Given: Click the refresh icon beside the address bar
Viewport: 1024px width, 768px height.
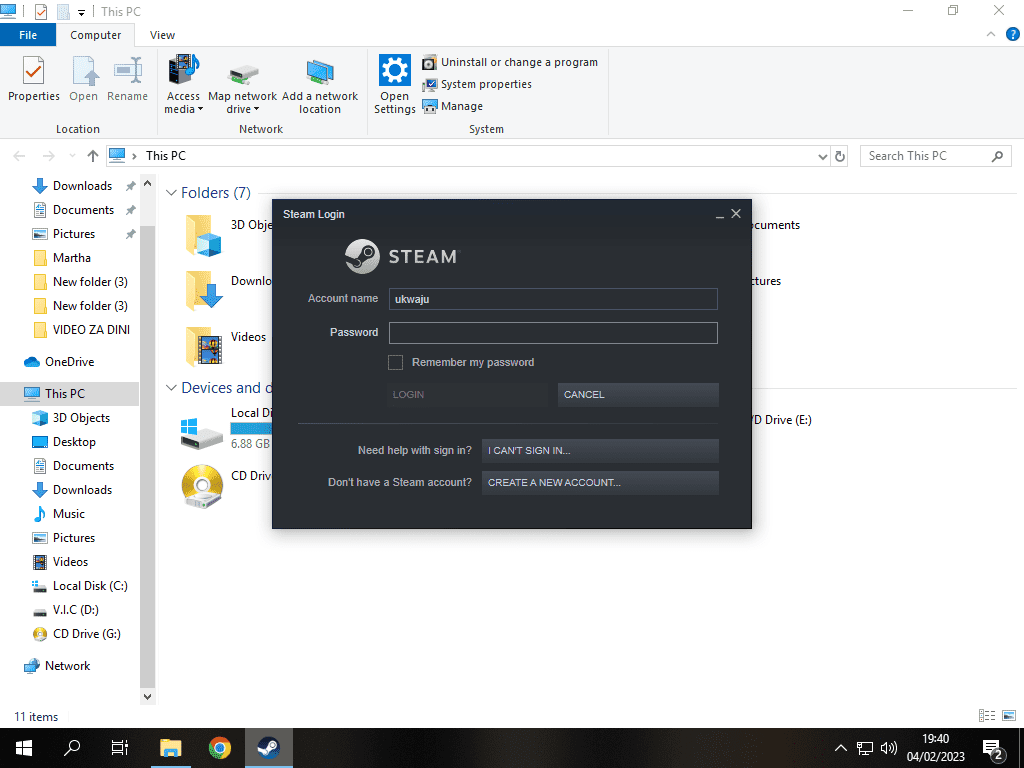Looking at the screenshot, I should (x=840, y=156).
